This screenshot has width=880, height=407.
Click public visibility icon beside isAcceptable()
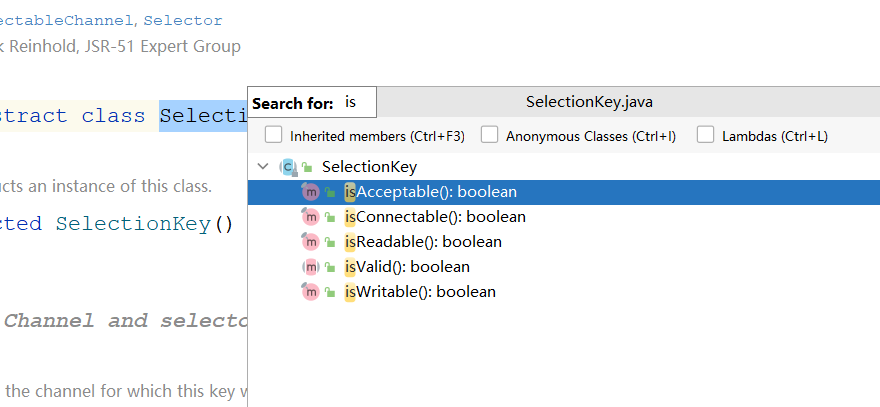(x=330, y=192)
